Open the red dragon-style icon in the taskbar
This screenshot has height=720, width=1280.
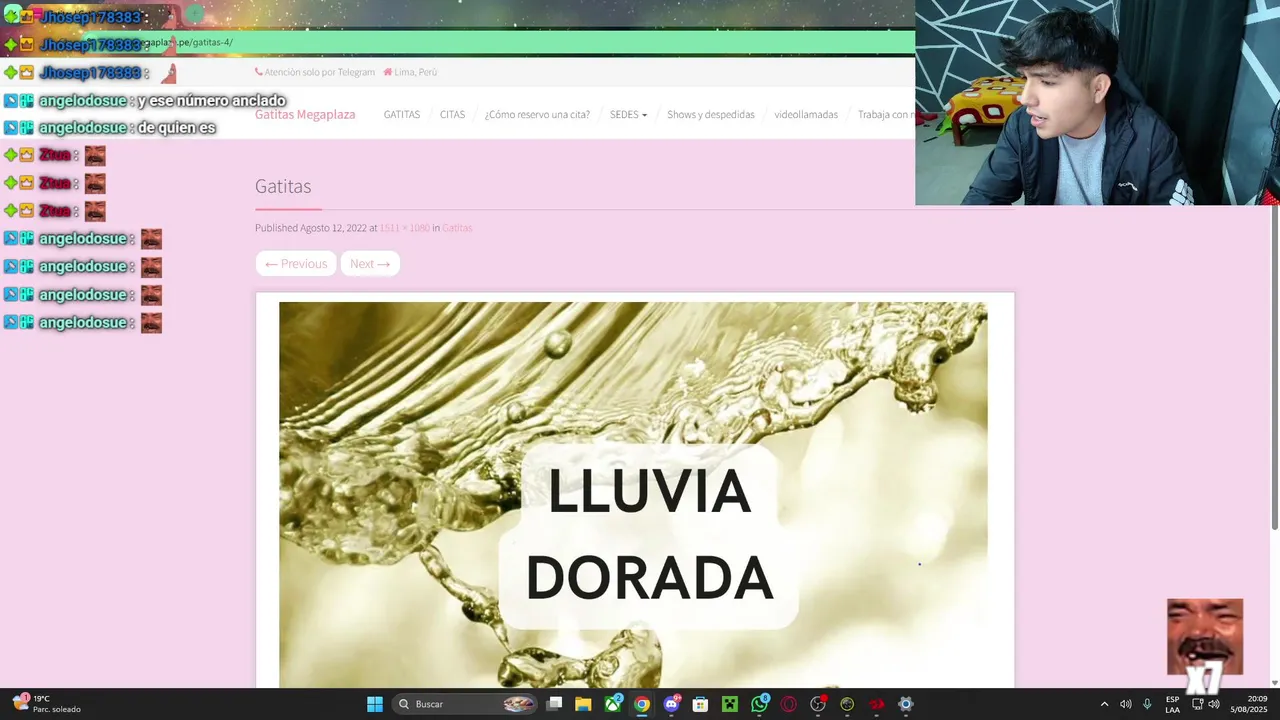coord(877,704)
